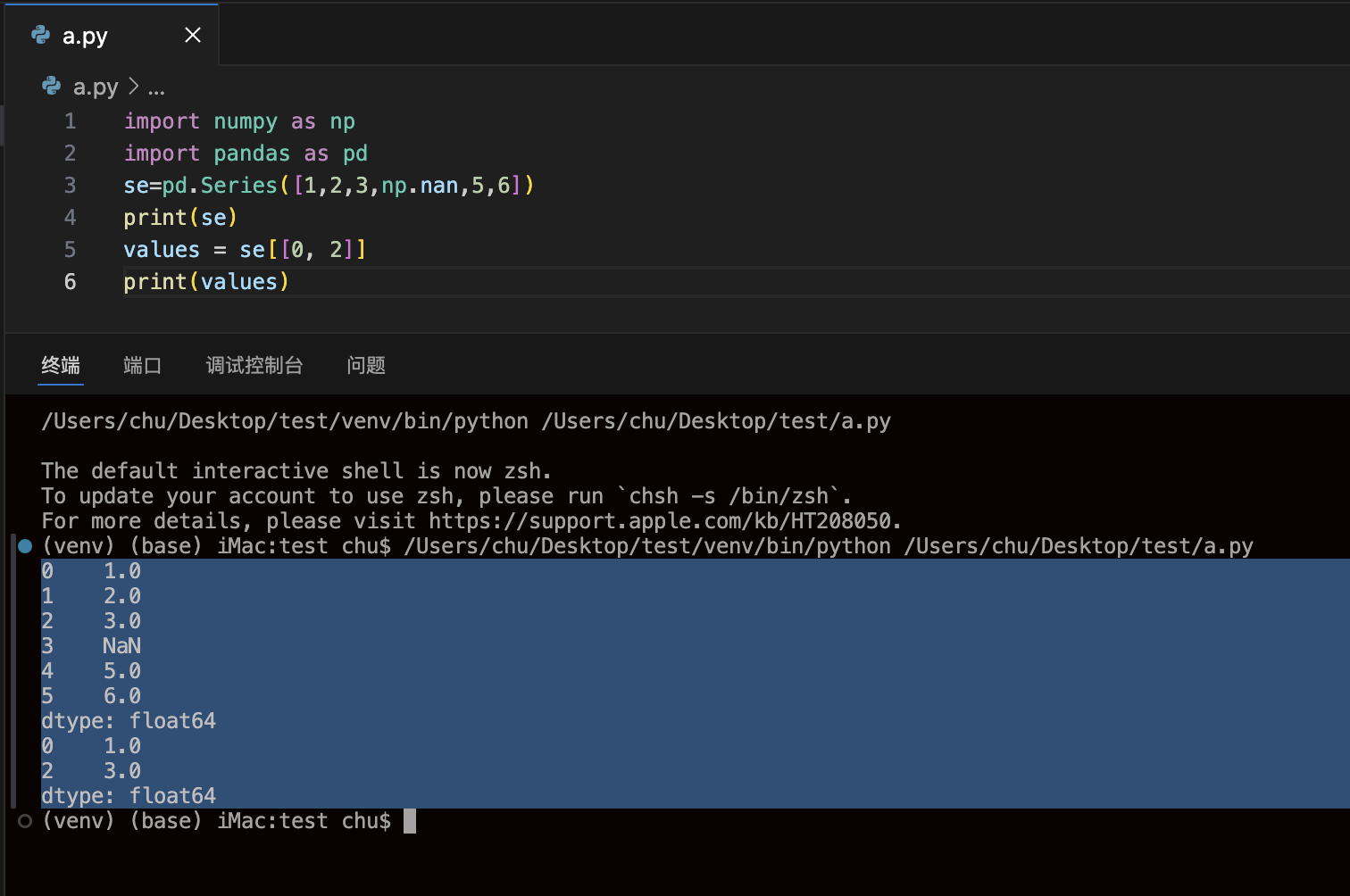1350x896 pixels.
Task: Show the 调试控制台 panel tab
Action: 254,365
